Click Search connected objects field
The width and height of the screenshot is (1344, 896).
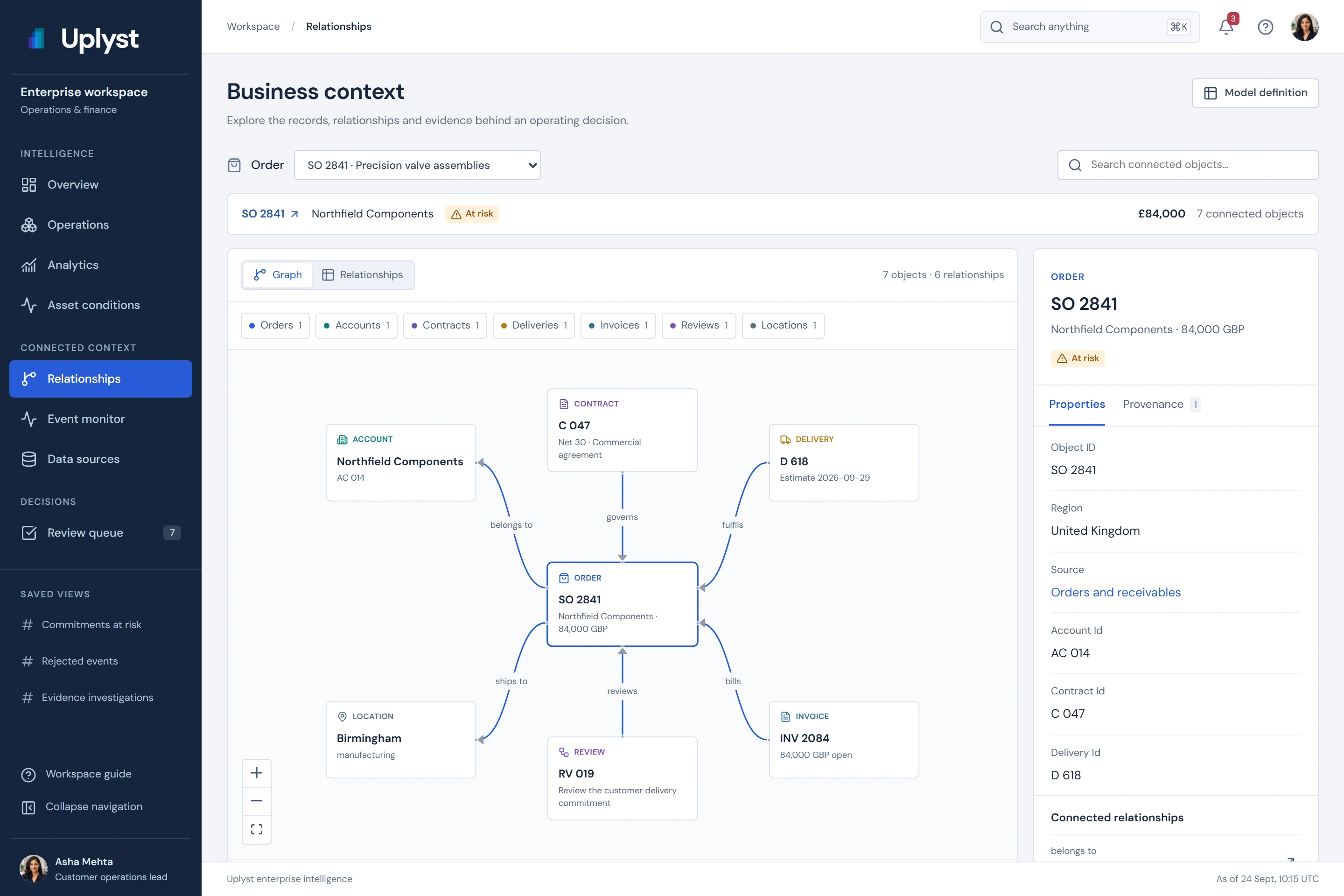click(x=1187, y=165)
